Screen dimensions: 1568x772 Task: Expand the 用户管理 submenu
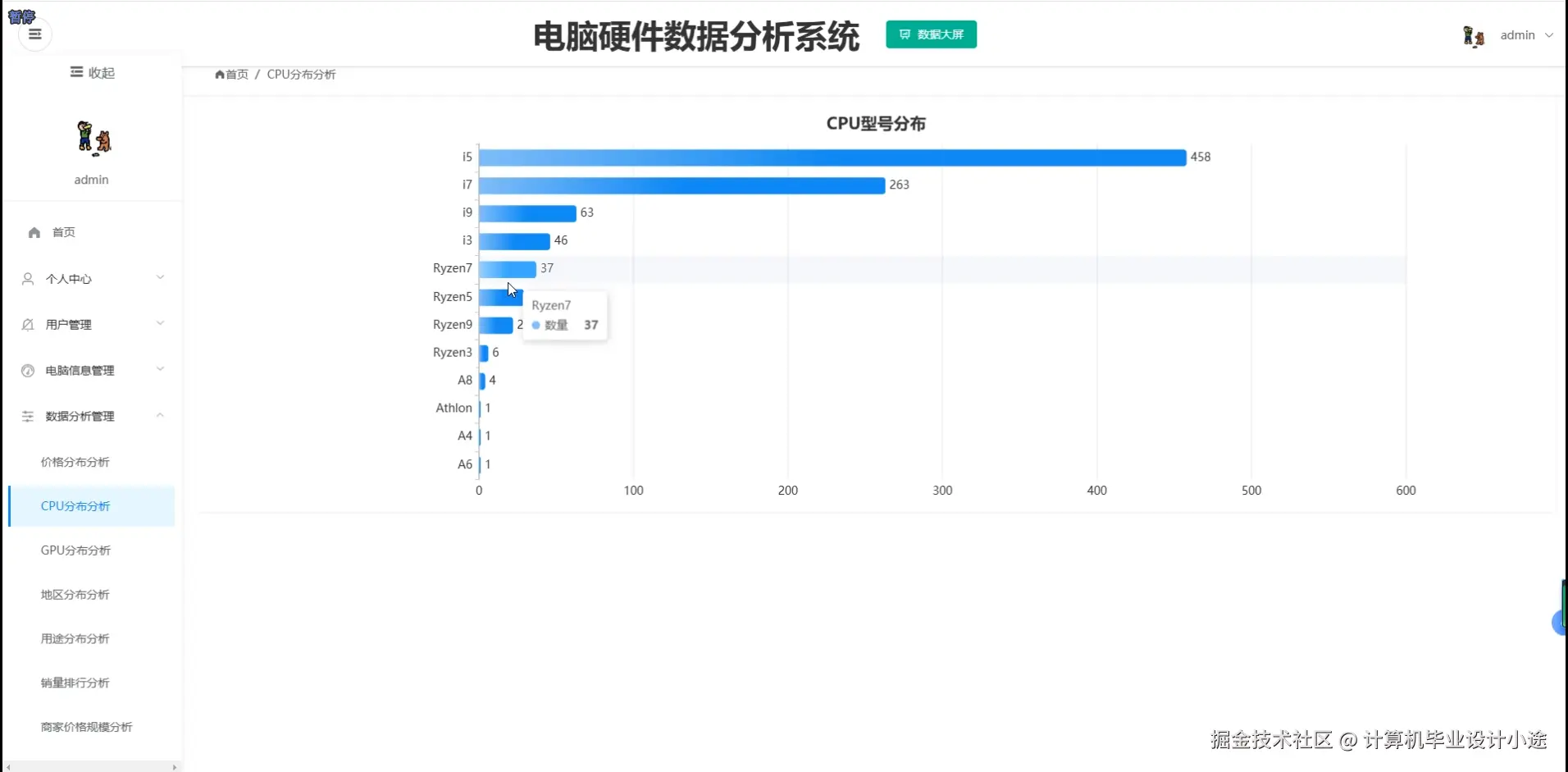92,324
